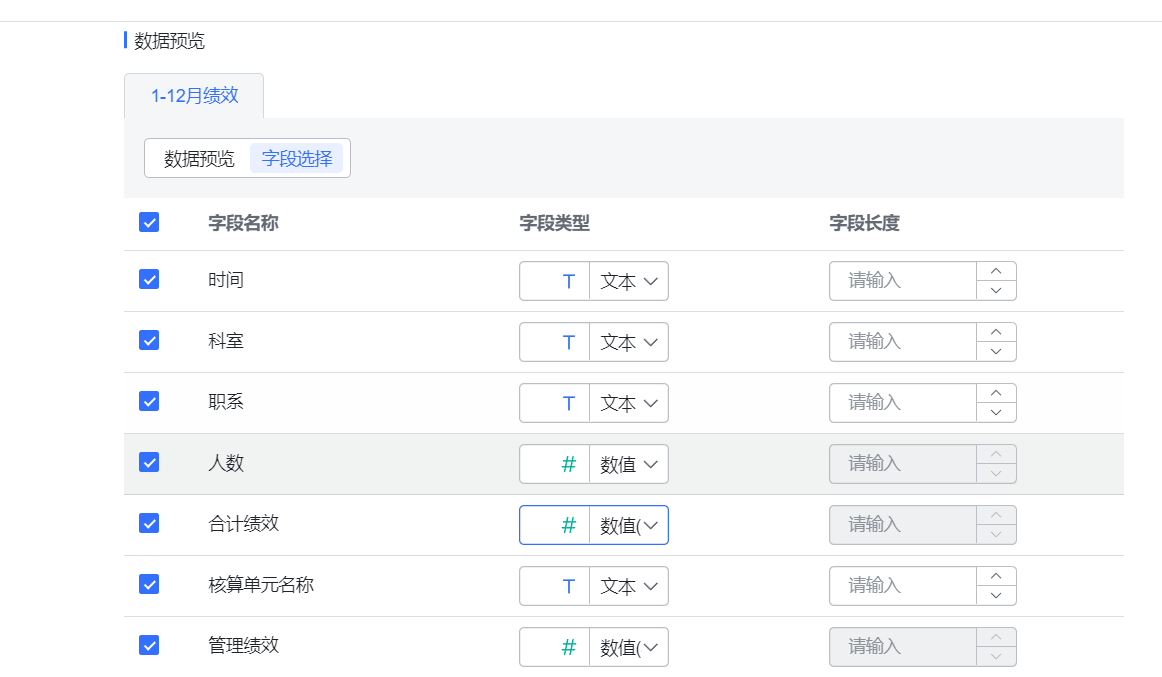Click the numeric # icon for 管理绩效
The width and height of the screenshot is (1162, 677).
pos(568,647)
